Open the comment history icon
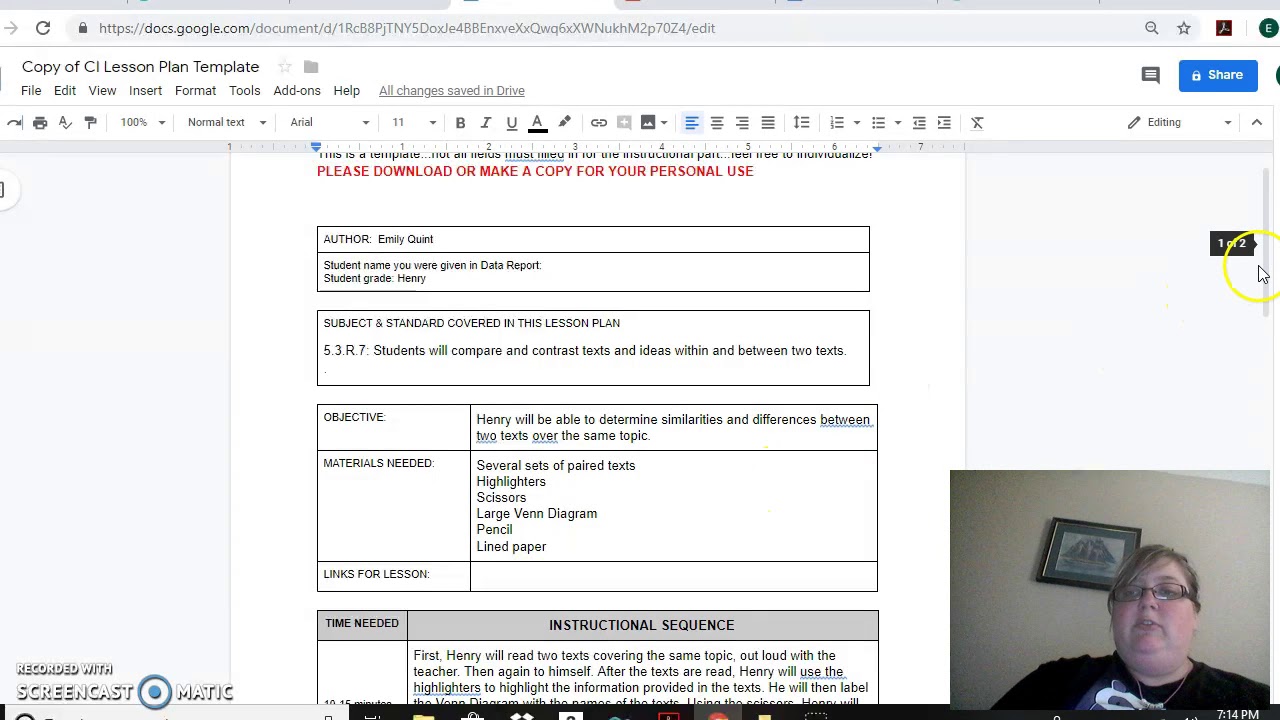 [1150, 75]
